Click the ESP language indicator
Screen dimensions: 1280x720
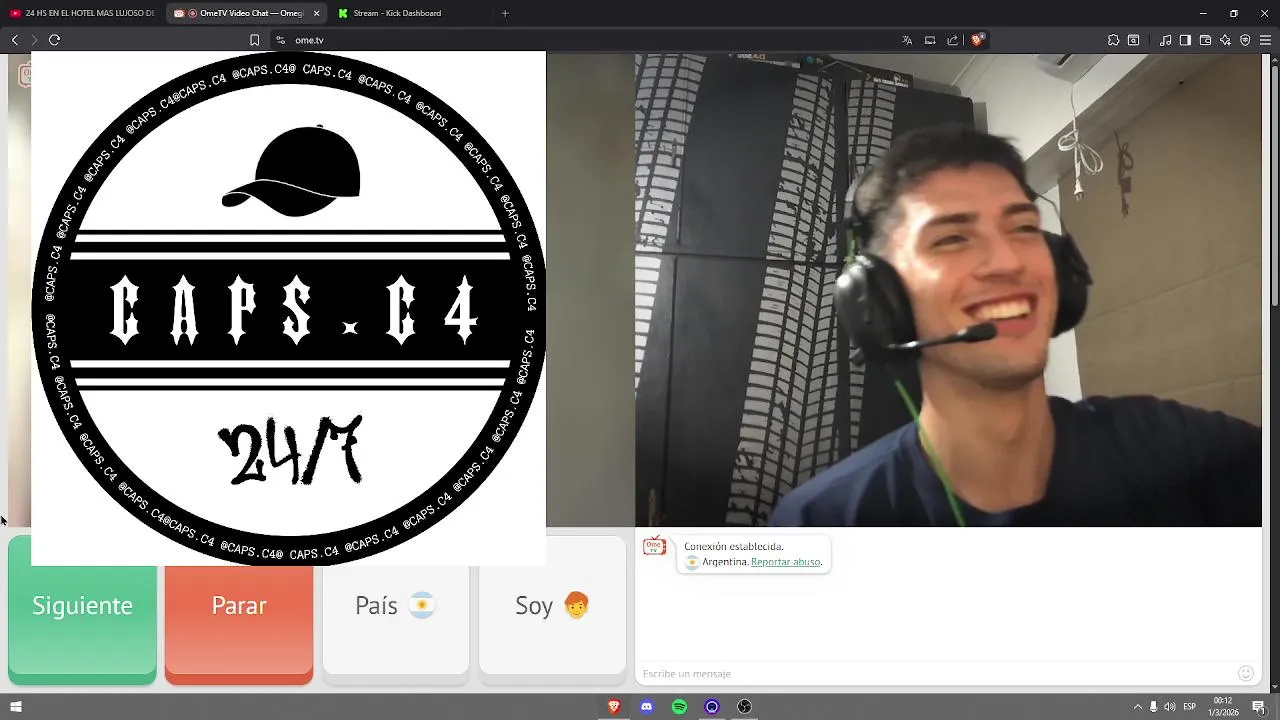(1190, 707)
